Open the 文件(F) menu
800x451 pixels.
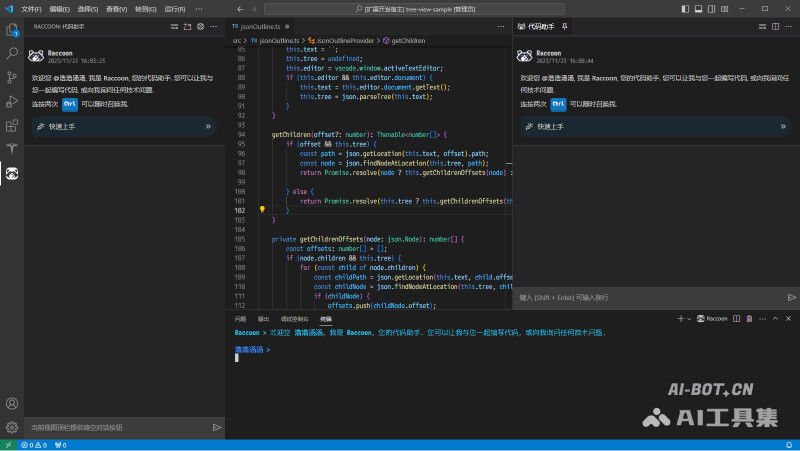(x=30, y=7)
